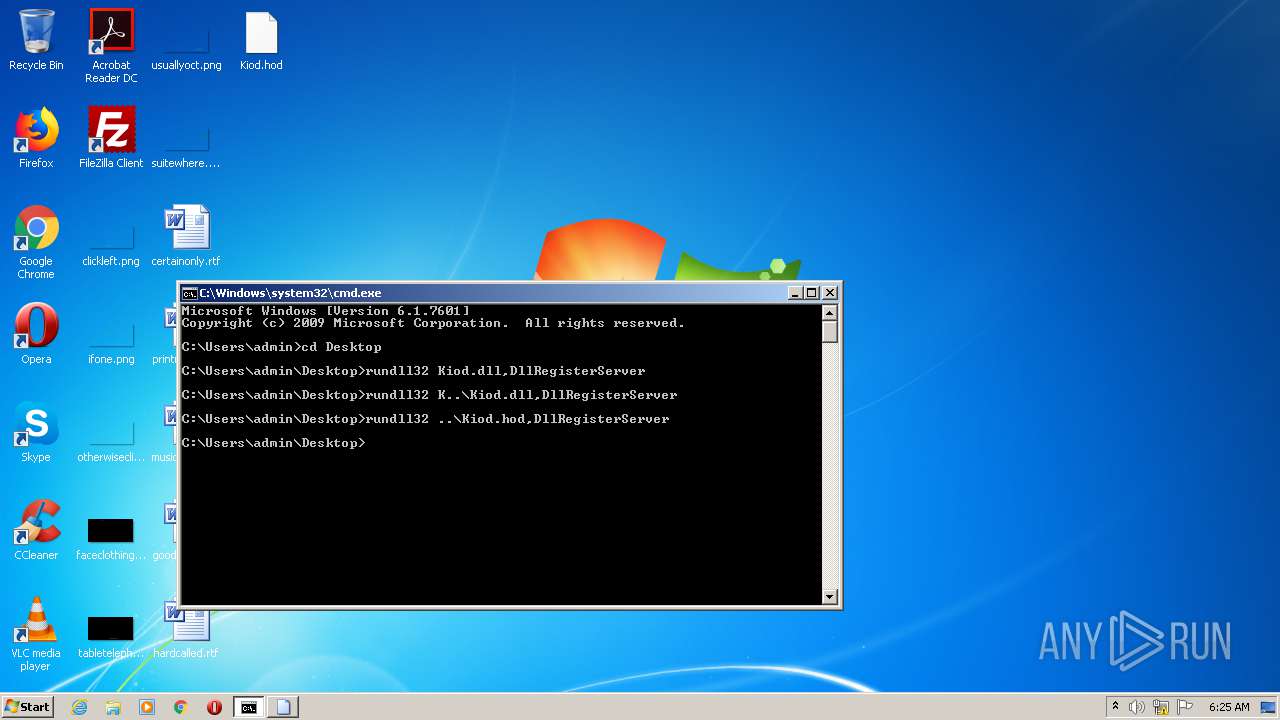This screenshot has width=1280, height=720.
Task: Click the network tray icon
Action: click(x=1161, y=707)
